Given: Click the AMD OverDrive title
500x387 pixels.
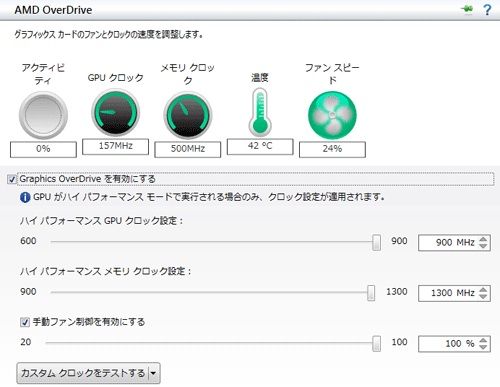Looking at the screenshot, I should pos(53,10).
